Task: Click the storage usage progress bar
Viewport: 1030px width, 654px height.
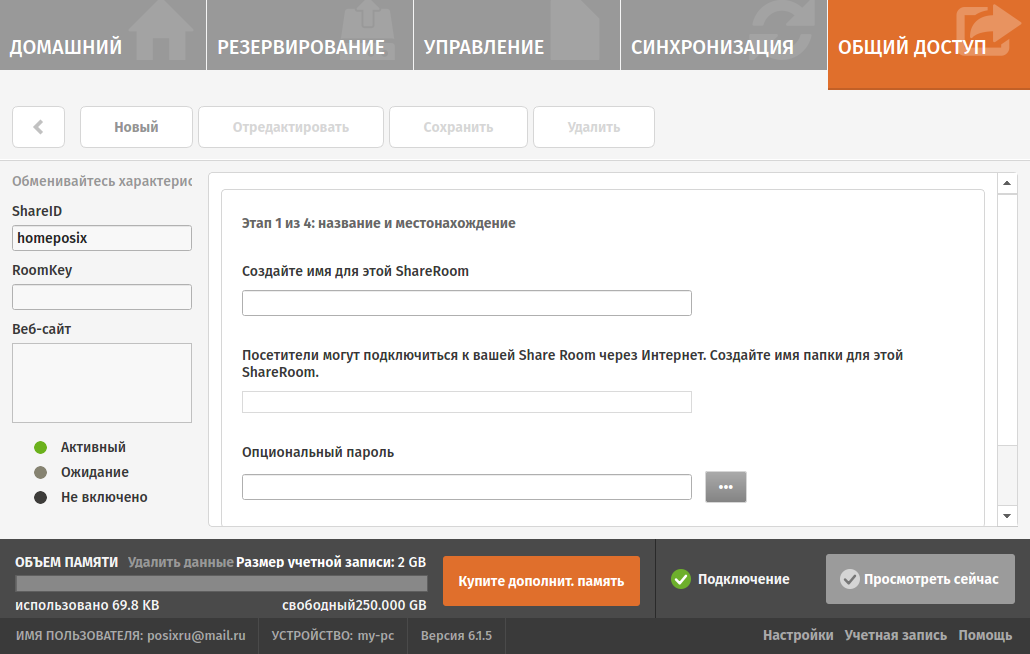Action: (x=221, y=583)
